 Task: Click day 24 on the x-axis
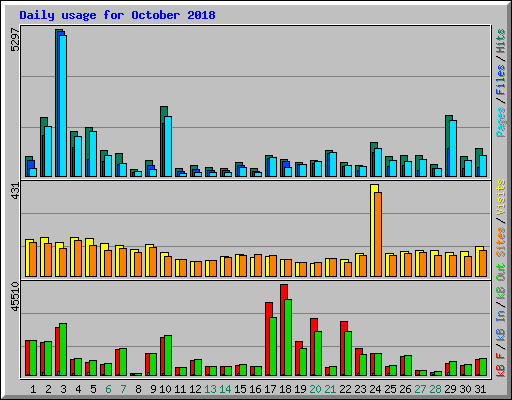point(375,389)
